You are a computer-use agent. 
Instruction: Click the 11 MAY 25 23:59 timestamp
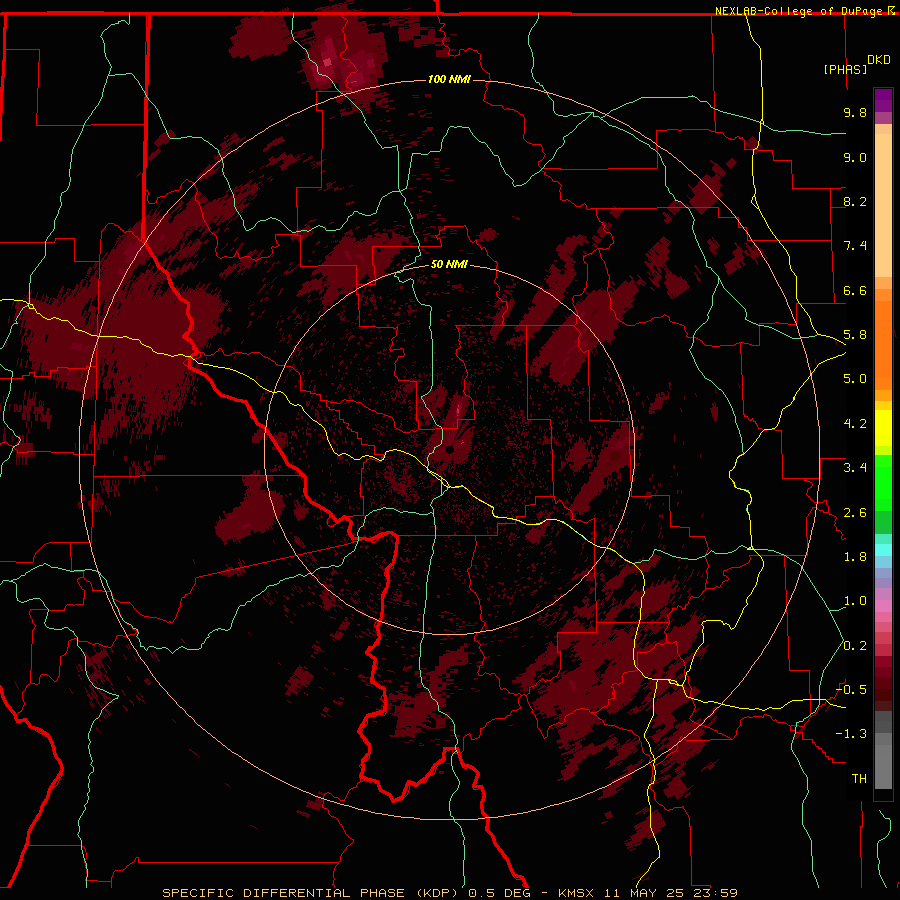click(671, 893)
